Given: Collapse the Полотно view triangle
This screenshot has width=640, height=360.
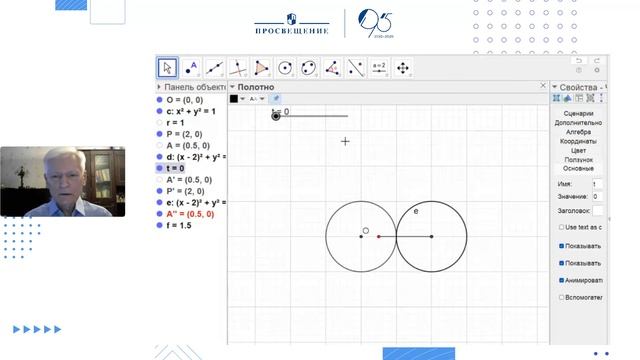Looking at the screenshot, I should click(232, 87).
